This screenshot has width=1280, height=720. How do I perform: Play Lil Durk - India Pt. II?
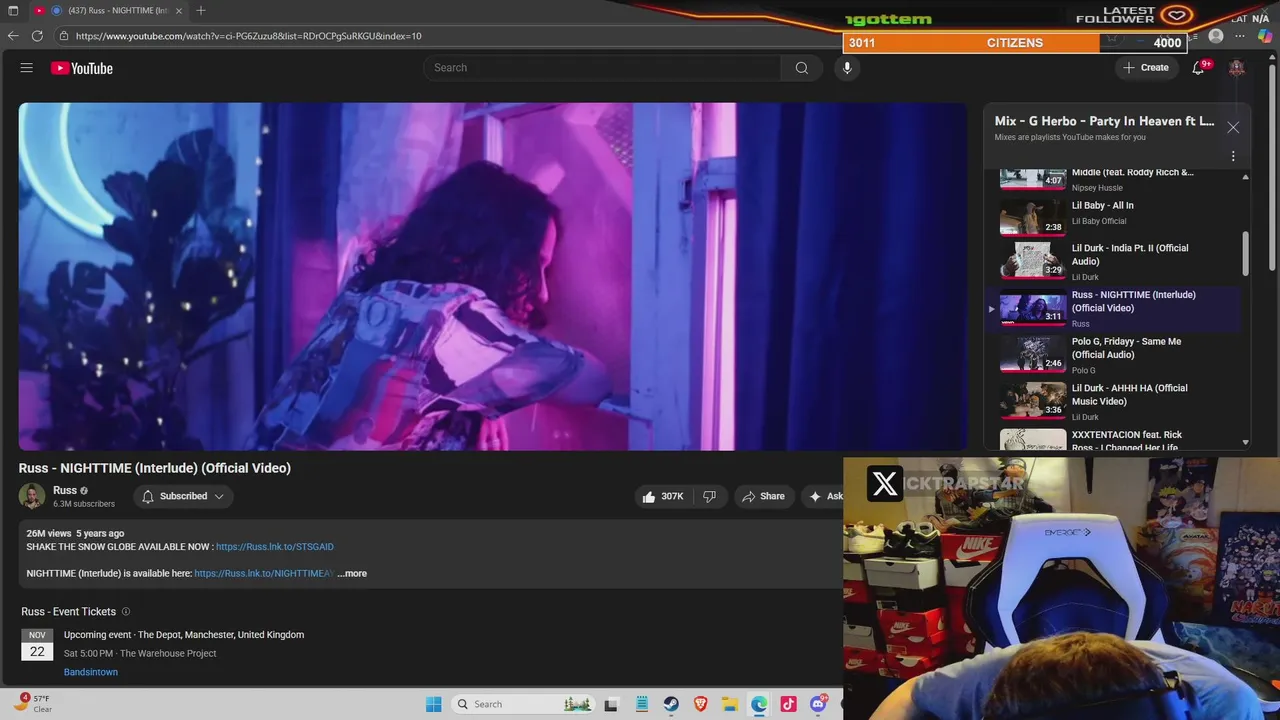(x=1115, y=261)
